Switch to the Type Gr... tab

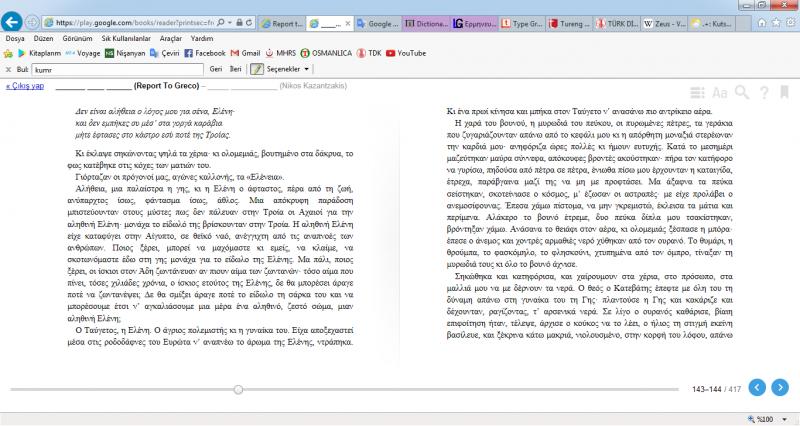tap(522, 23)
